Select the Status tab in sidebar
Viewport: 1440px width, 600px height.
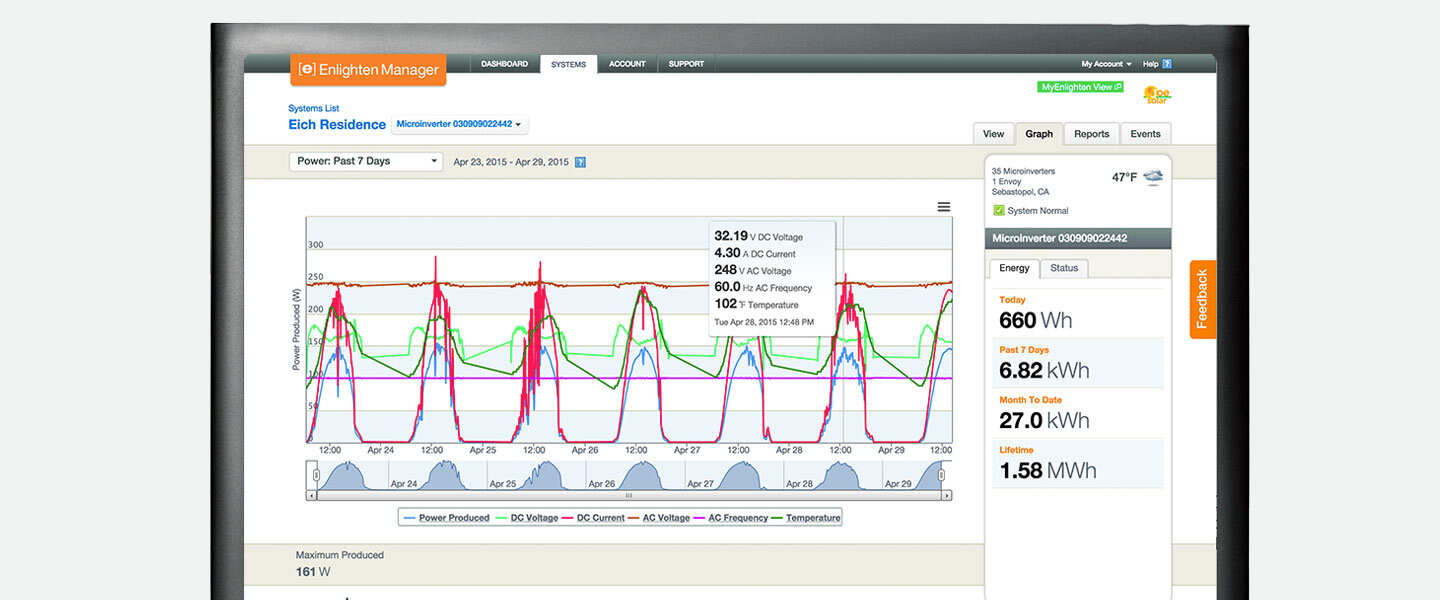1064,268
